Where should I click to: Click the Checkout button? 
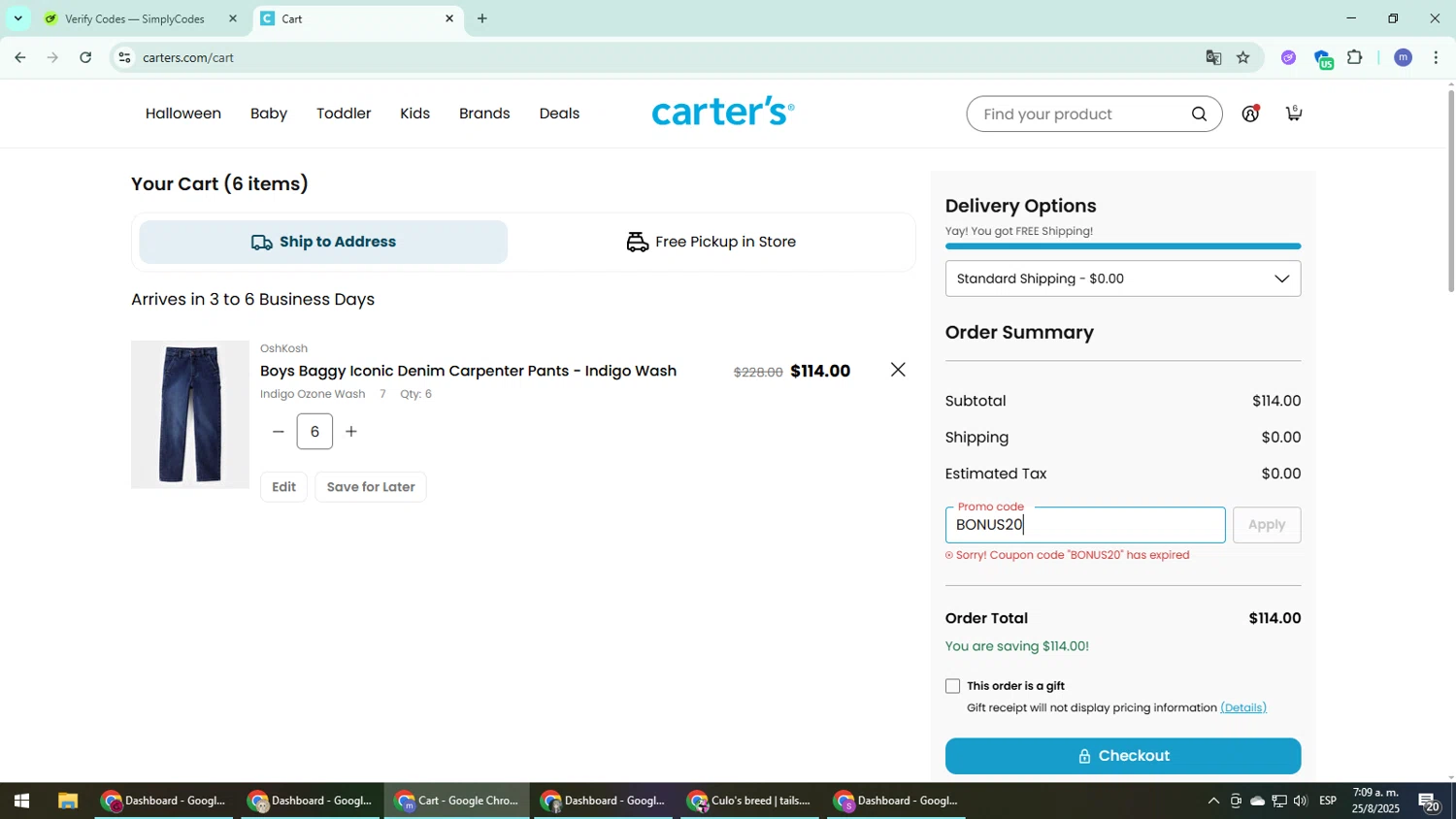click(x=1123, y=756)
